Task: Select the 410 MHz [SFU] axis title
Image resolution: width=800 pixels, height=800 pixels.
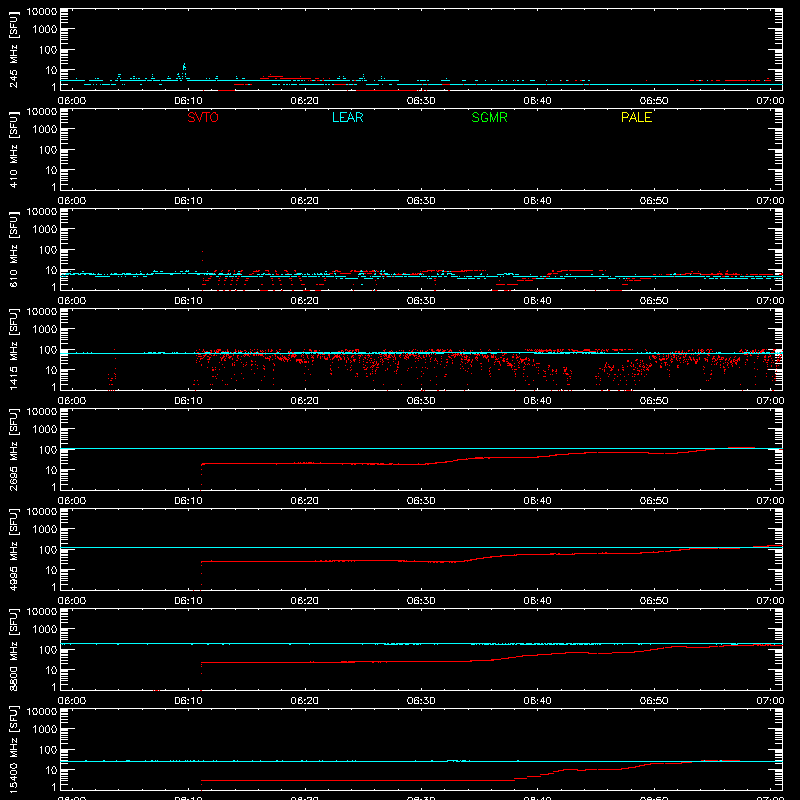Action: [14, 149]
